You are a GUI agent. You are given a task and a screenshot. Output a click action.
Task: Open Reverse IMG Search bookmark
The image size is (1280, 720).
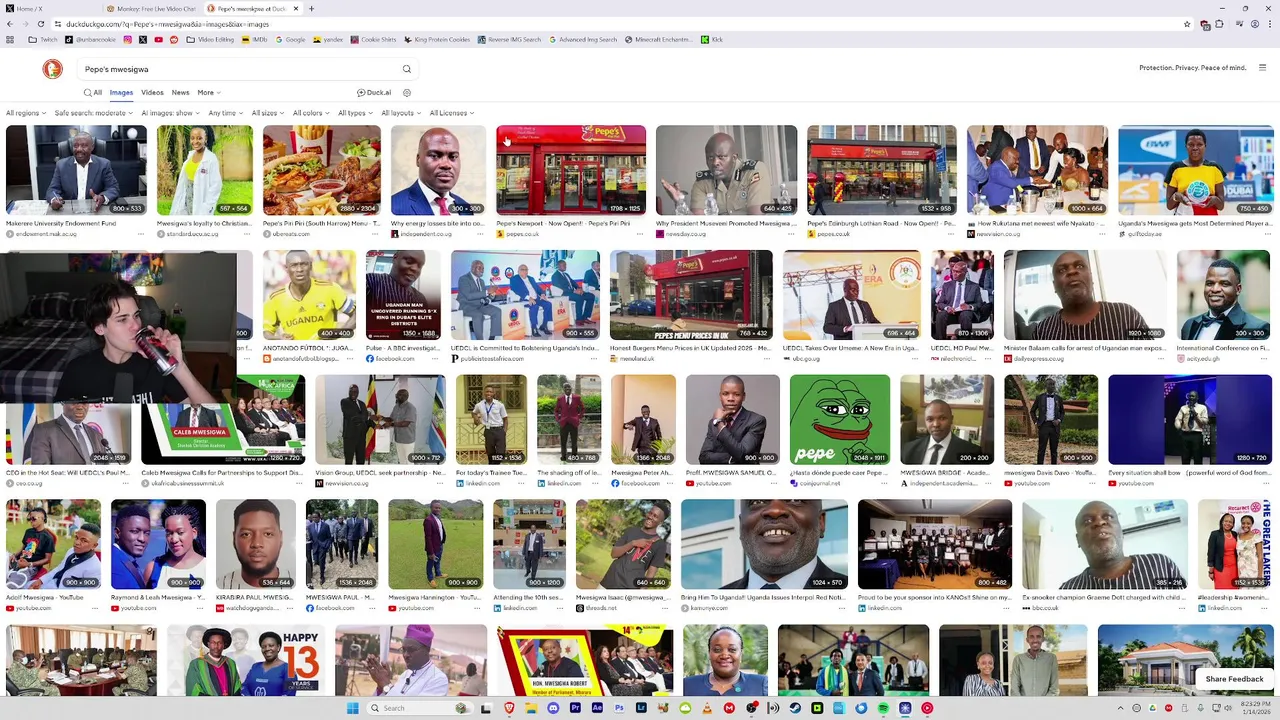(x=509, y=40)
